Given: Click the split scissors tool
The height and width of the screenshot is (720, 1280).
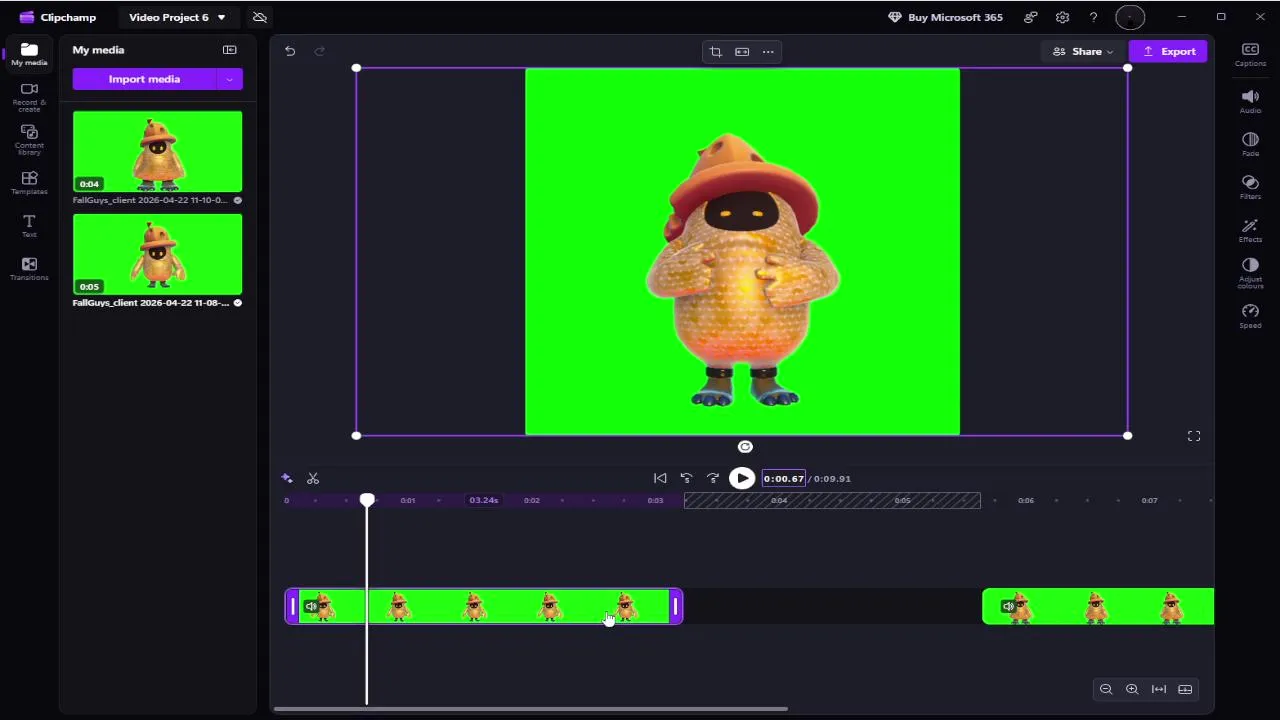Looking at the screenshot, I should click(x=313, y=479).
